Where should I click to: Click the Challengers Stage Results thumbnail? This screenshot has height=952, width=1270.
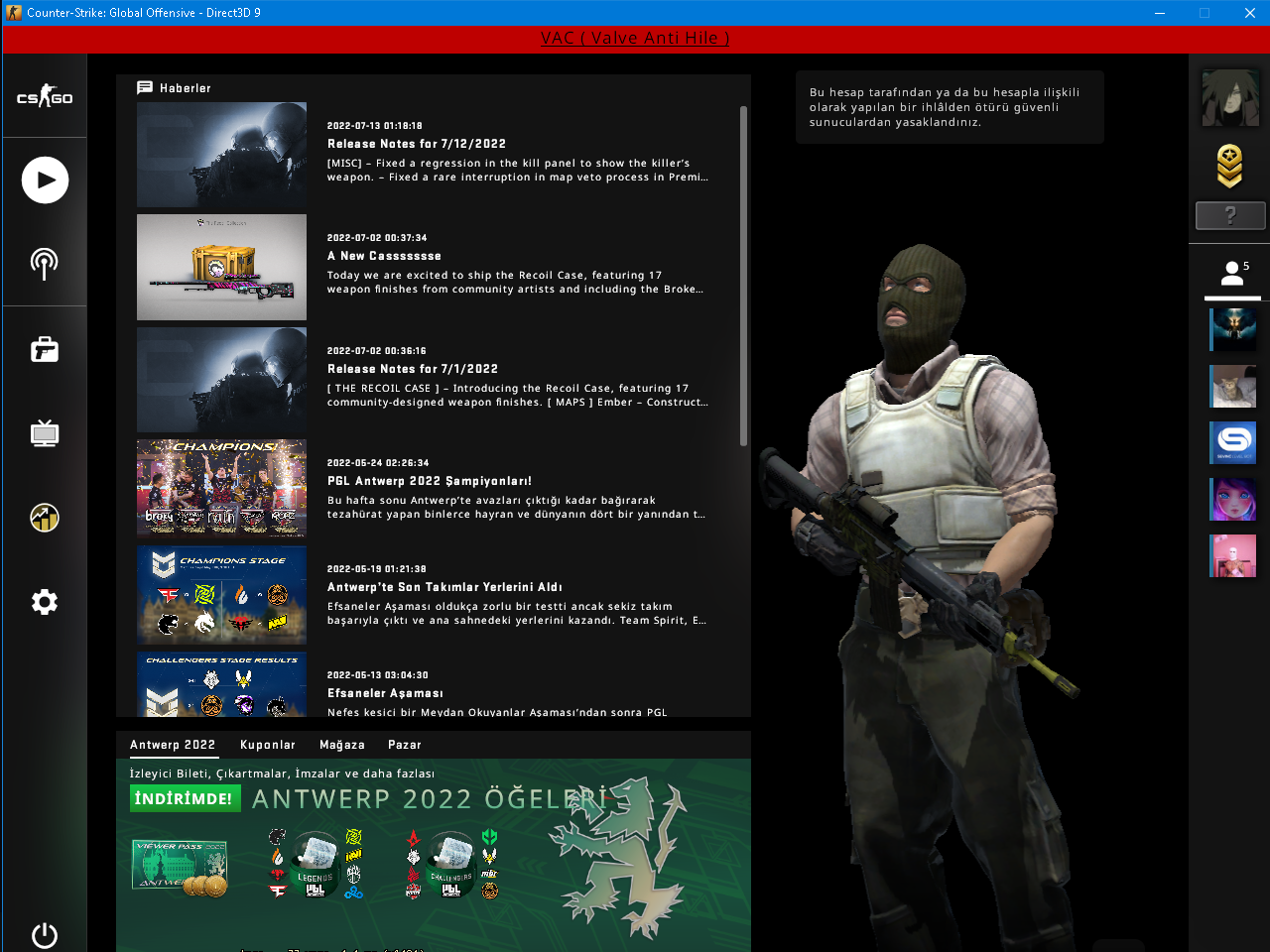[221, 684]
